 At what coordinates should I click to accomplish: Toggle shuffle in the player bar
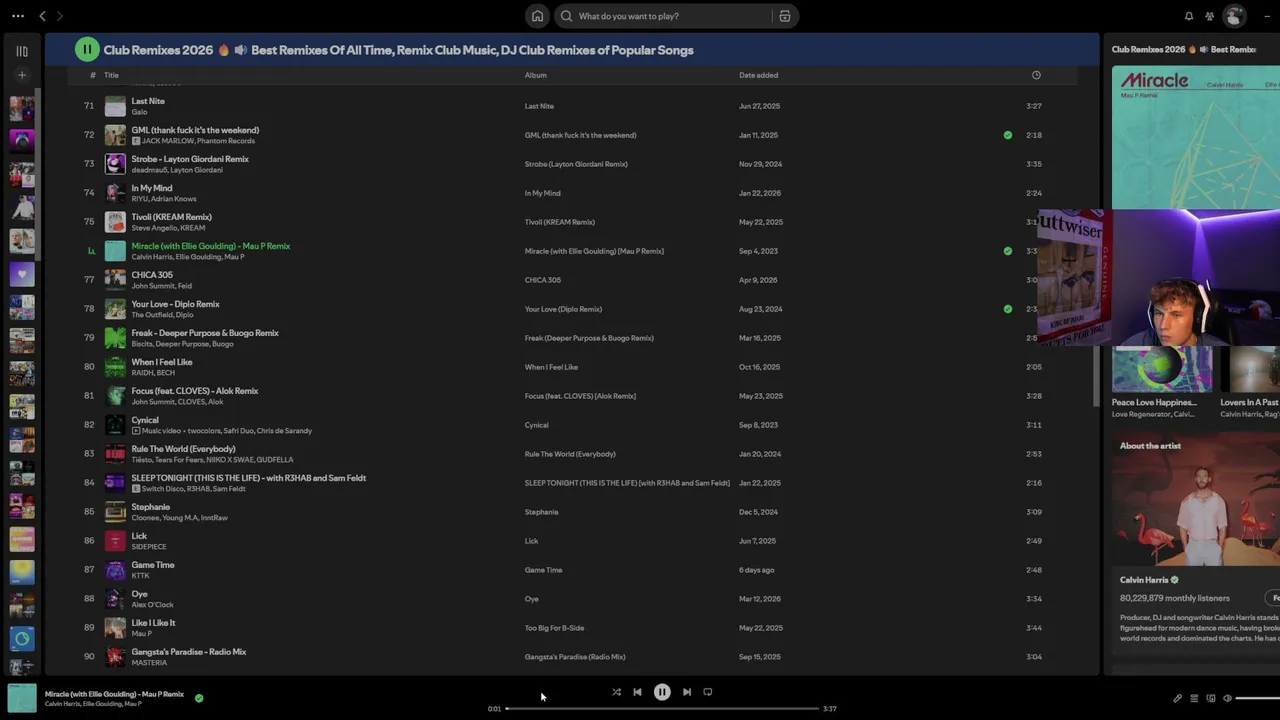616,692
